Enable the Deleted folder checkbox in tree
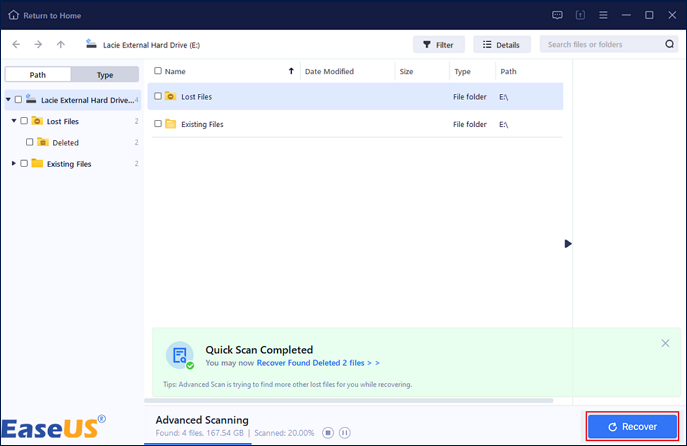The height and width of the screenshot is (446, 687). pyautogui.click(x=30, y=142)
